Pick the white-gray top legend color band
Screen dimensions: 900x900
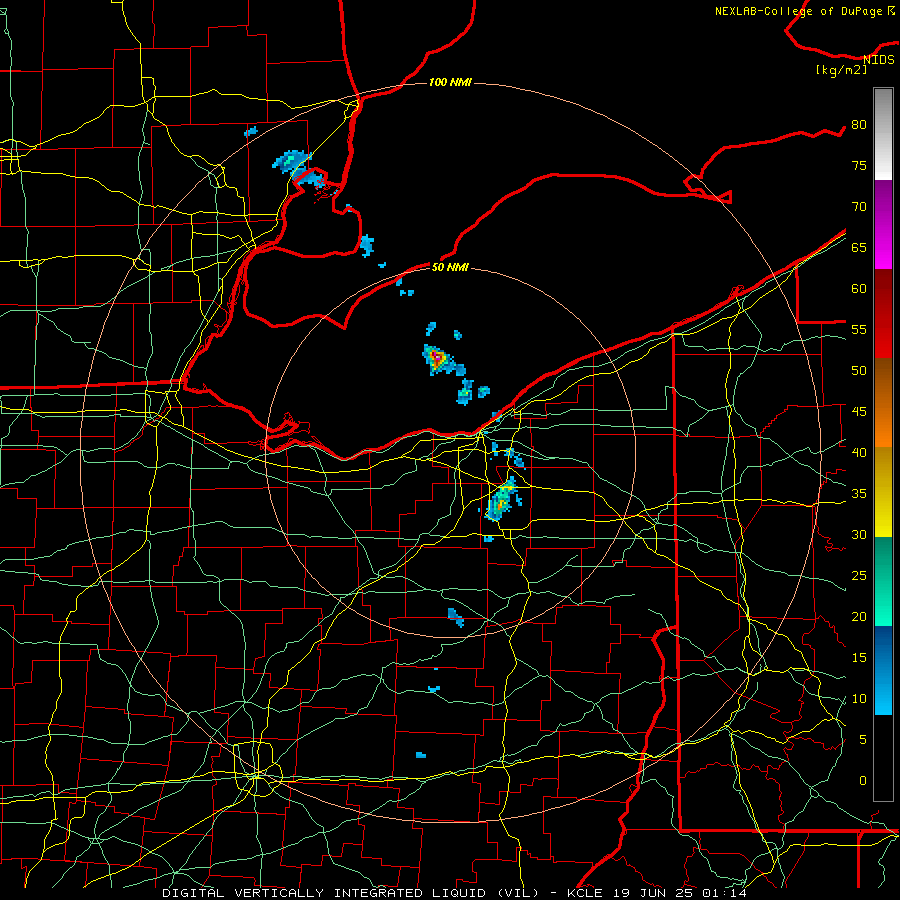click(883, 134)
